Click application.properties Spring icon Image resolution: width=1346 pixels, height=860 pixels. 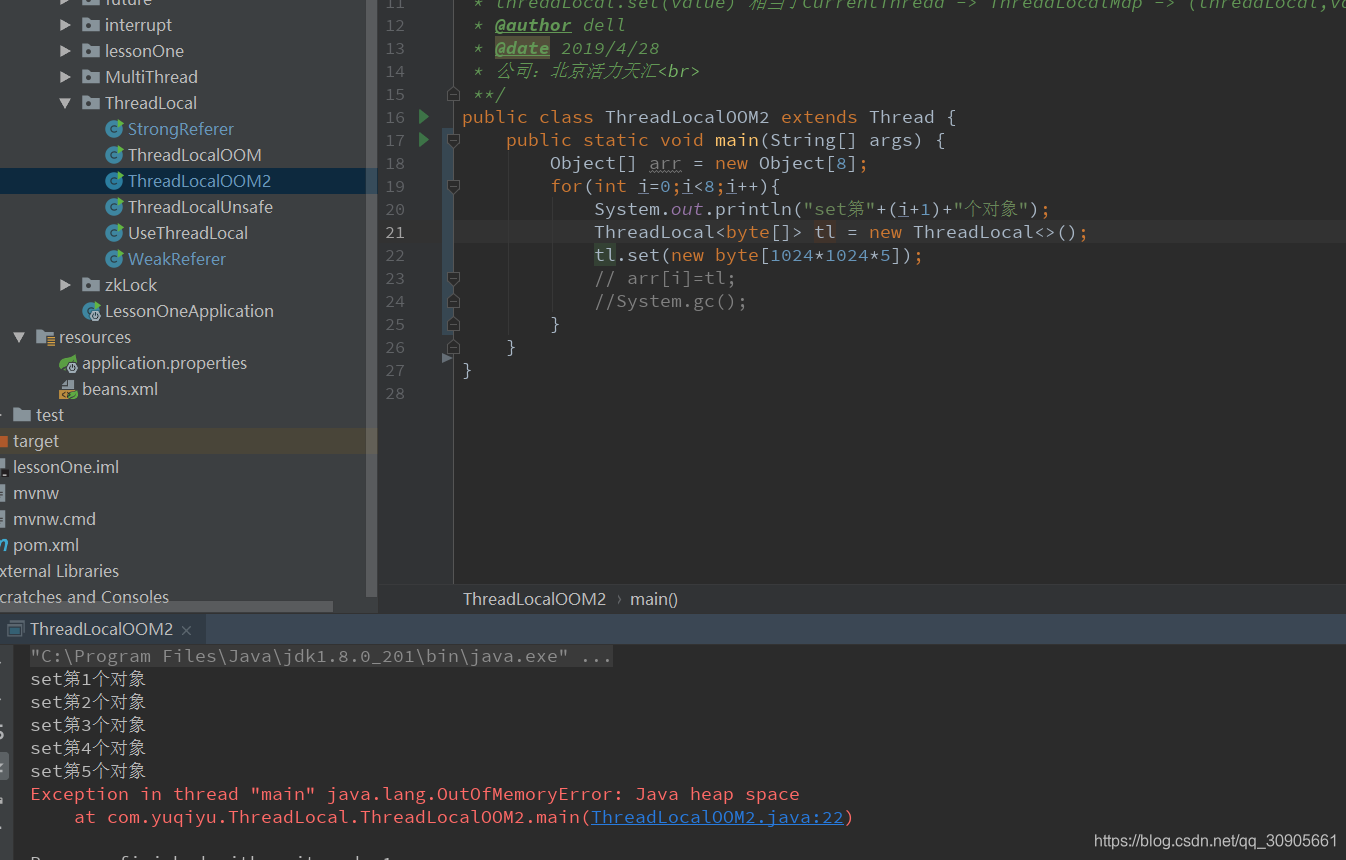[x=68, y=363]
